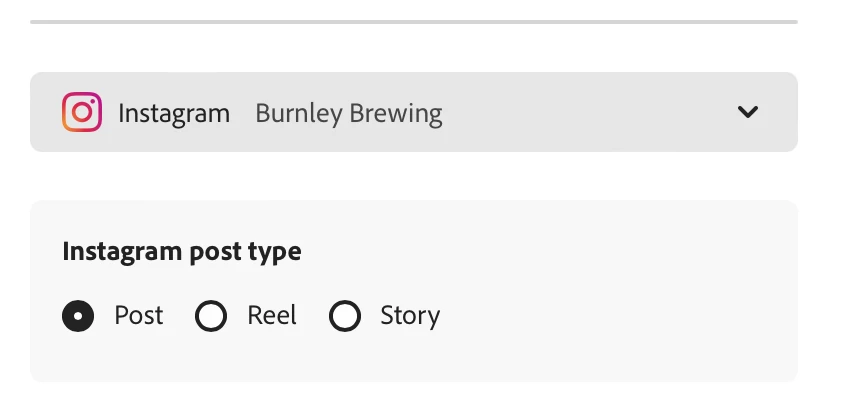Click the "Instagram post type" heading

[182, 251]
